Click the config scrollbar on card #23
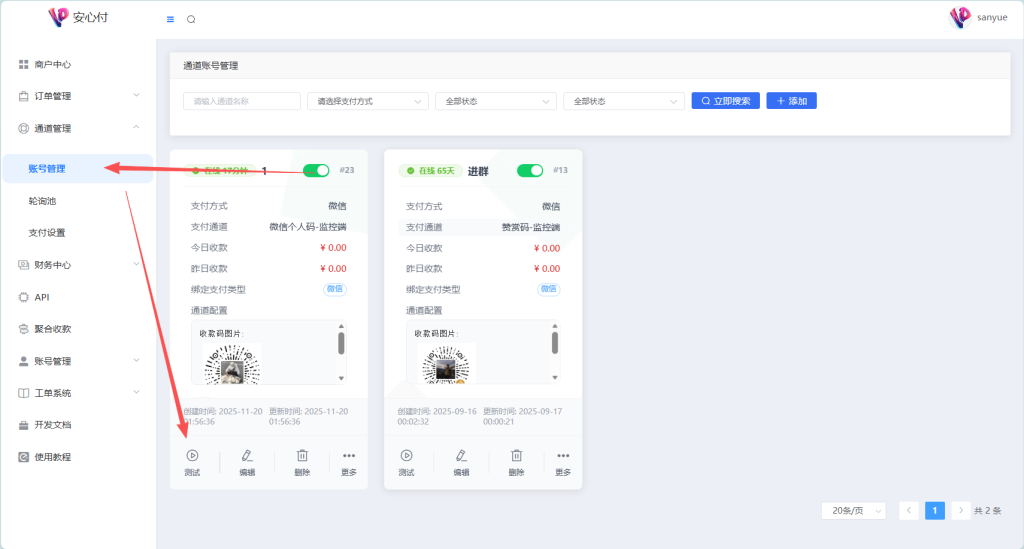Screen dimensions: 1024x549 (341, 343)
